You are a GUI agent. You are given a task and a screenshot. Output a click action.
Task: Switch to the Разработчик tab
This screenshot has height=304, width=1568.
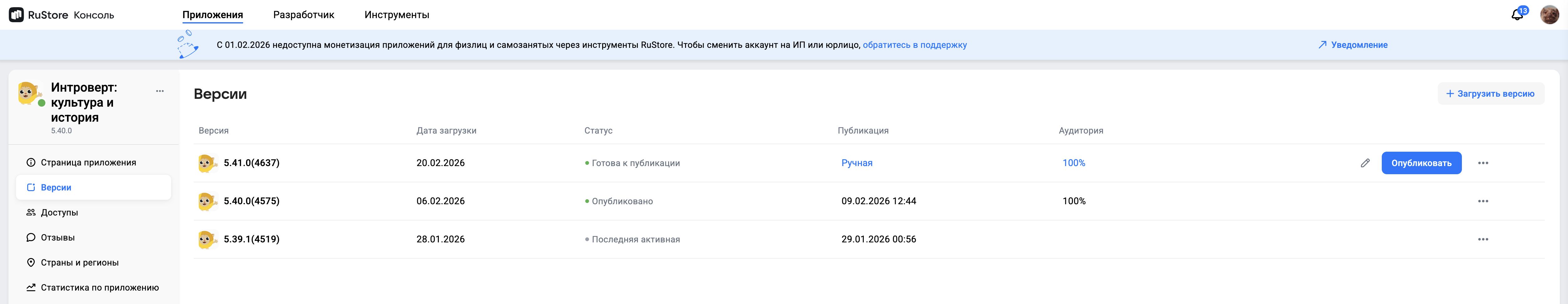click(x=304, y=15)
